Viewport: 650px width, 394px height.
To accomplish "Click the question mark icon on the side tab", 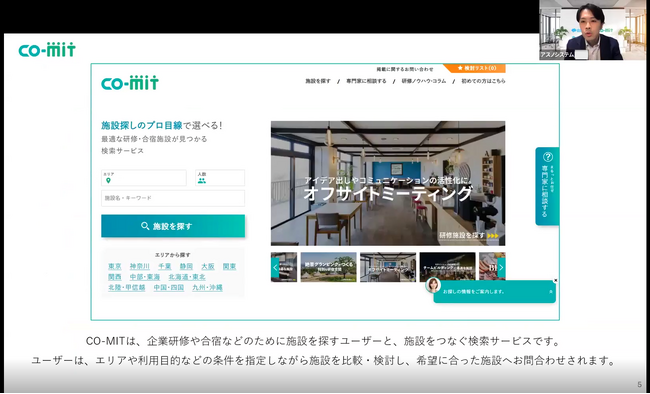I will (548, 157).
